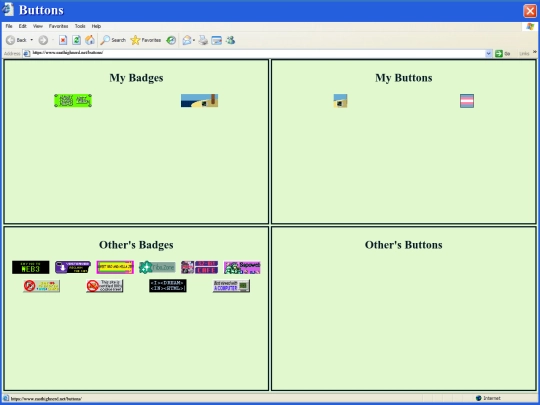Click the green badge in My Badges
Screen dimensions: 540x405
click(x=73, y=101)
